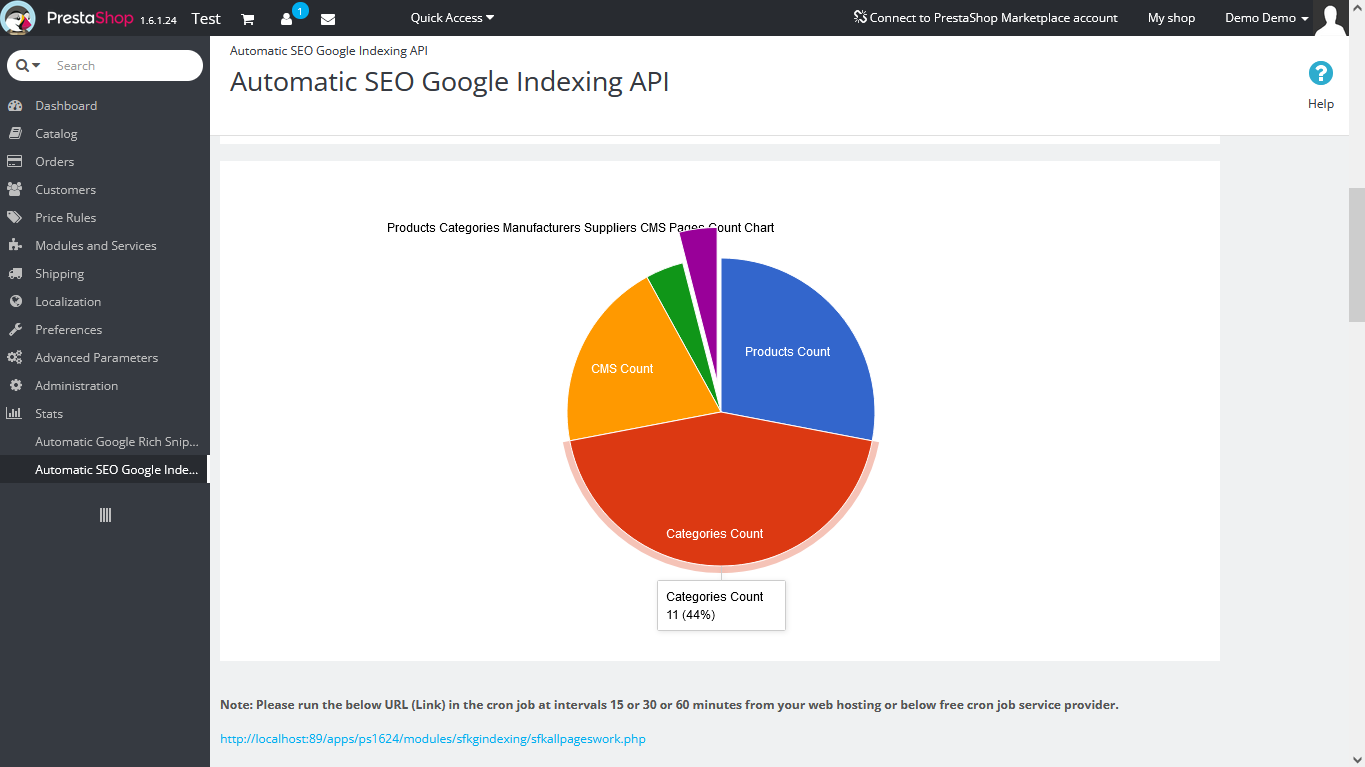Open the Demo Demo account dropdown
This screenshot has height=767, width=1365.
(1267, 18)
